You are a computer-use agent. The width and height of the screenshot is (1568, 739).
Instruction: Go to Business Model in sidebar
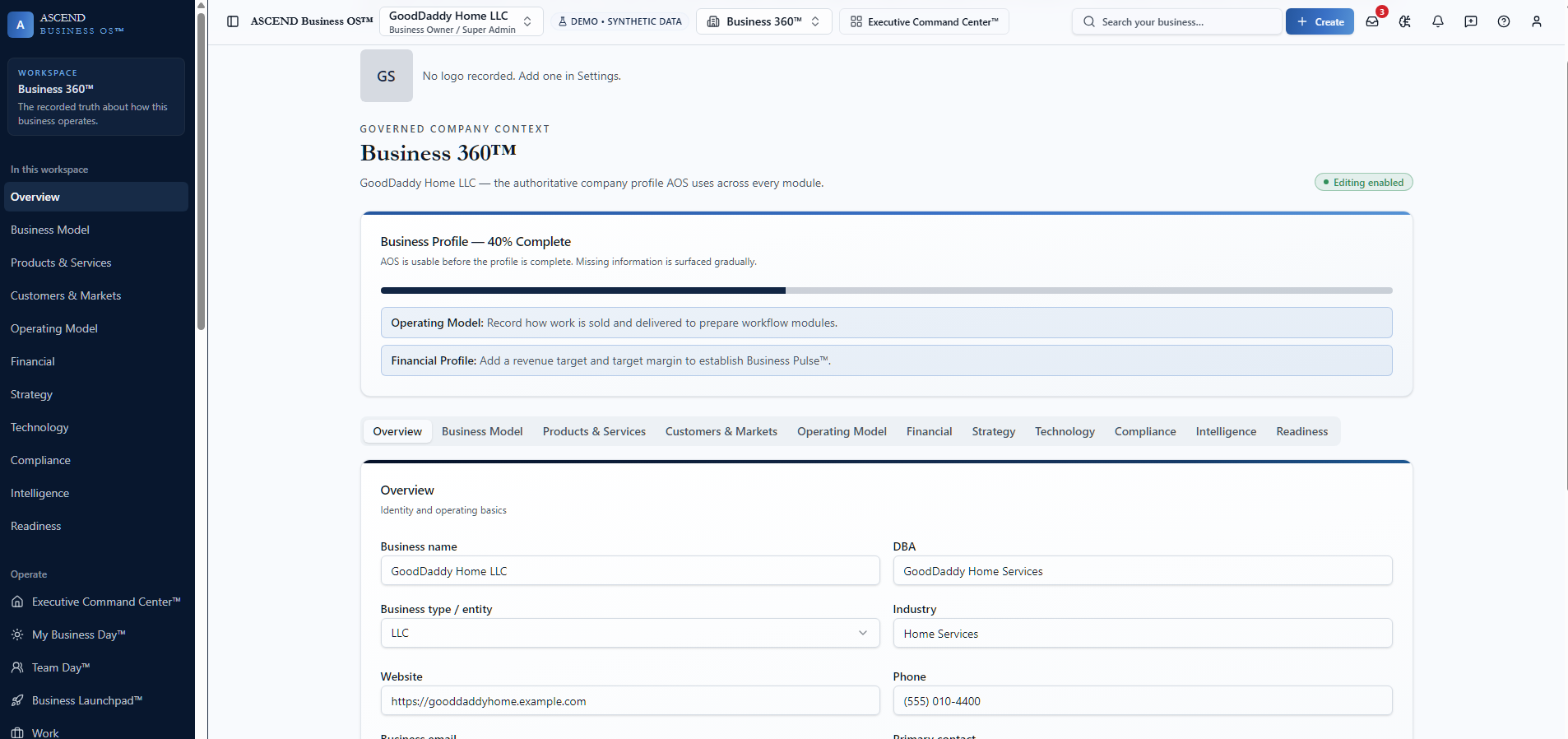tap(95, 230)
